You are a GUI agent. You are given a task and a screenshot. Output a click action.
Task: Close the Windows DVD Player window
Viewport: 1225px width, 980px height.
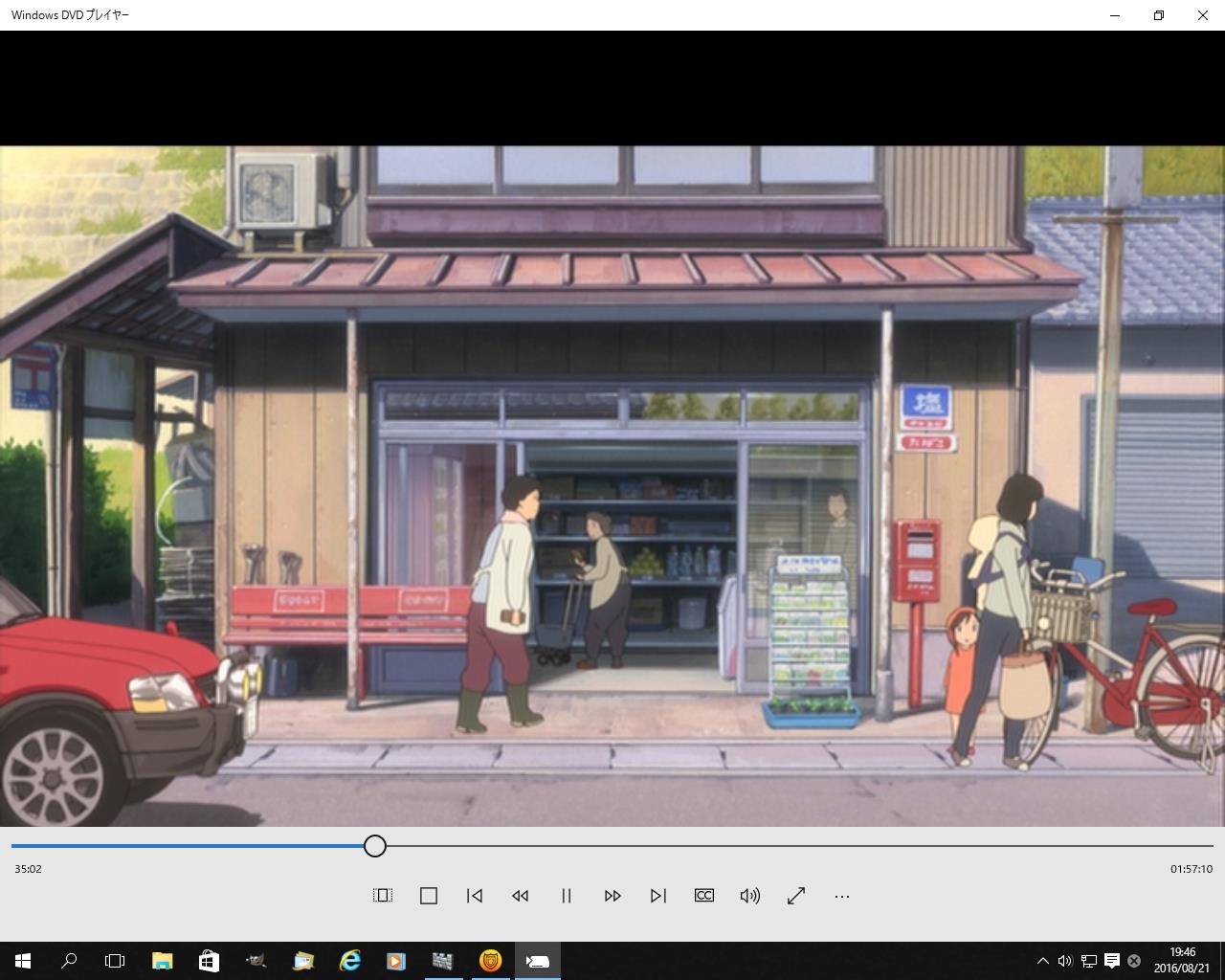1203,15
